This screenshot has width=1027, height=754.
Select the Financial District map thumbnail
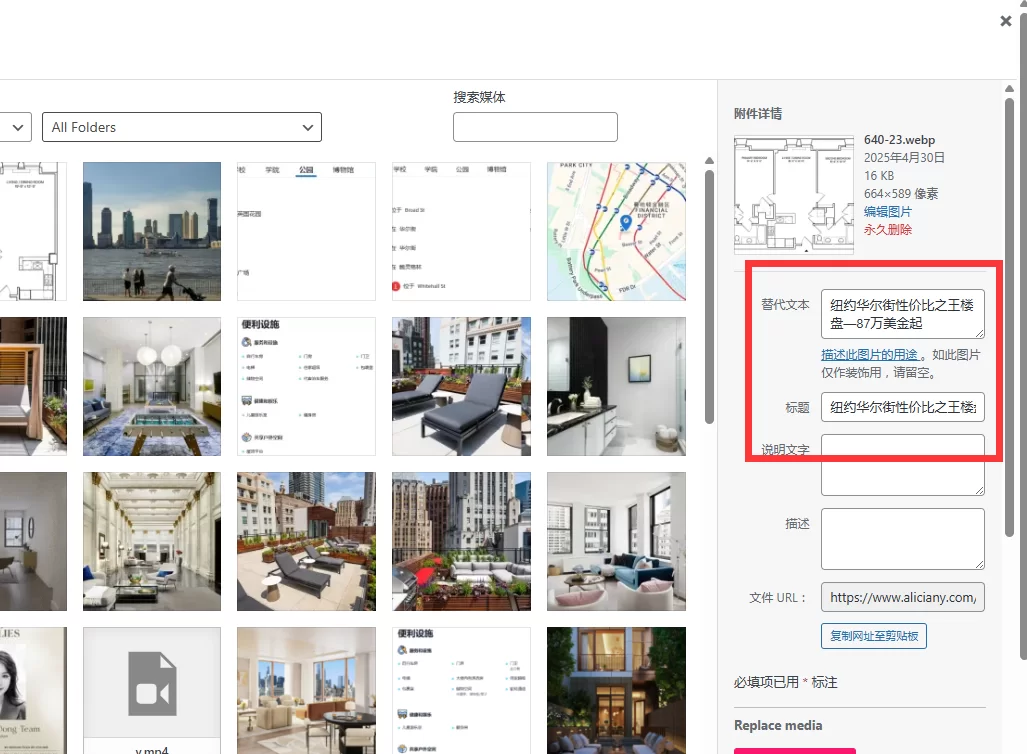[616, 231]
